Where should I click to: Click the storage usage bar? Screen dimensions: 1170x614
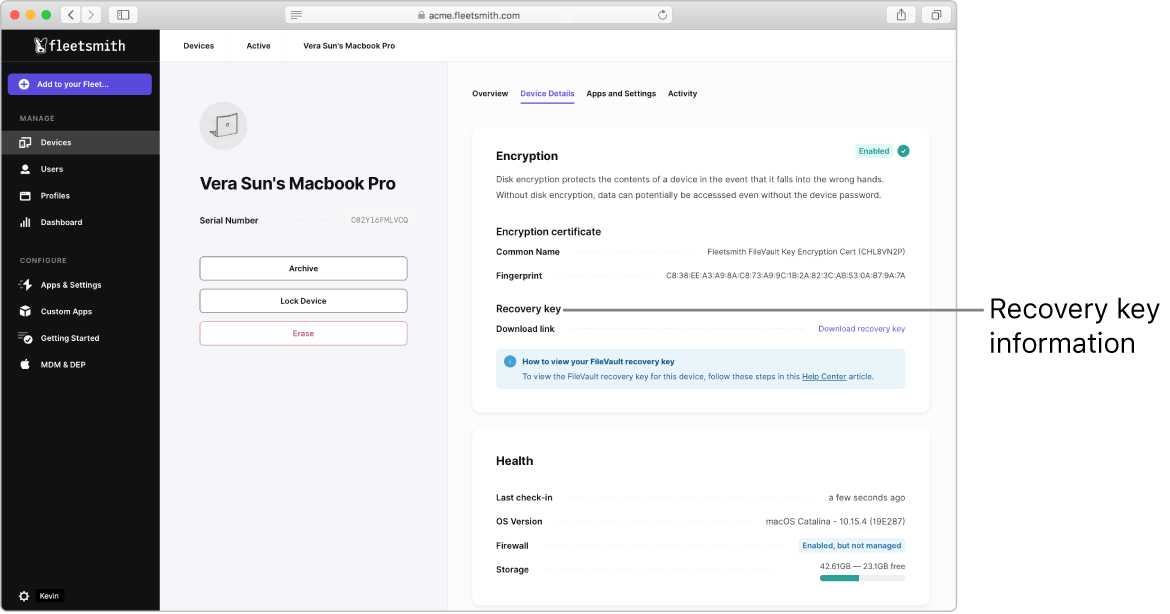(x=863, y=578)
